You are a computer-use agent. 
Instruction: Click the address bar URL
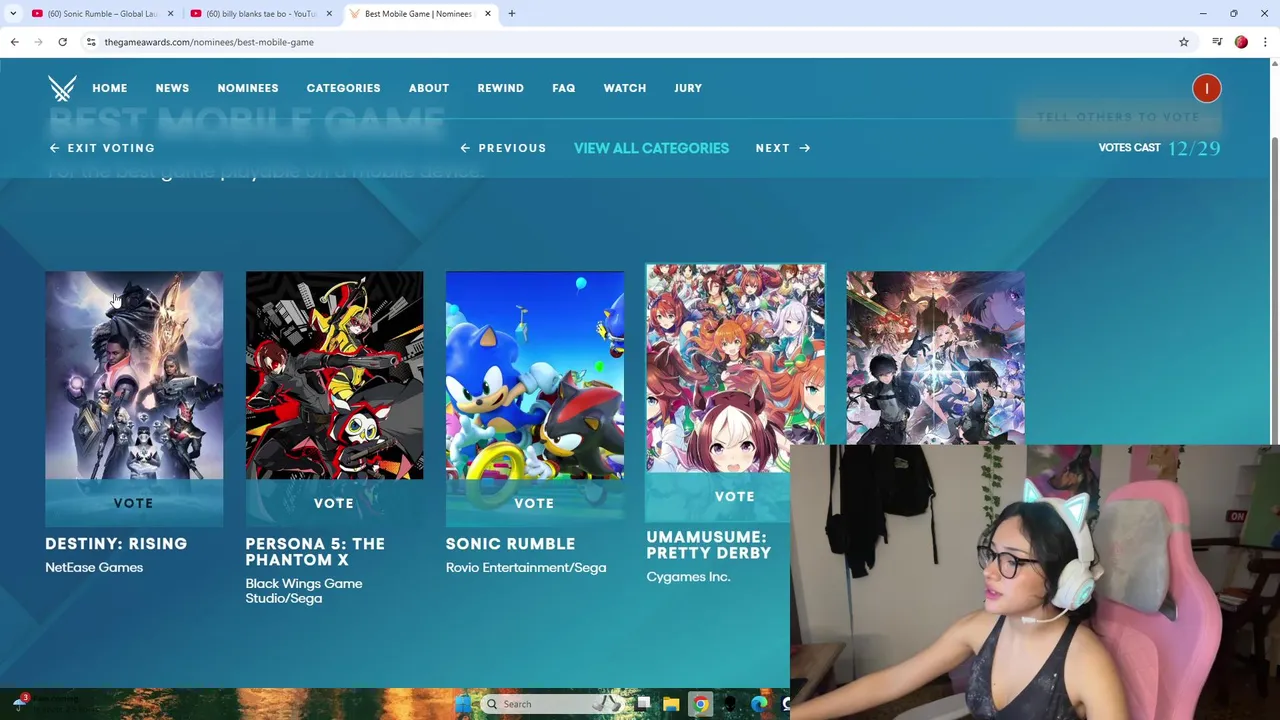(x=209, y=42)
